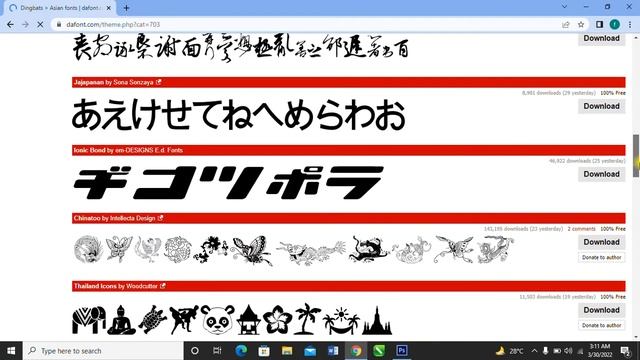The image size is (640, 360).
Task: Click the Jajapanan hiragana font preview
Action: 239,116
